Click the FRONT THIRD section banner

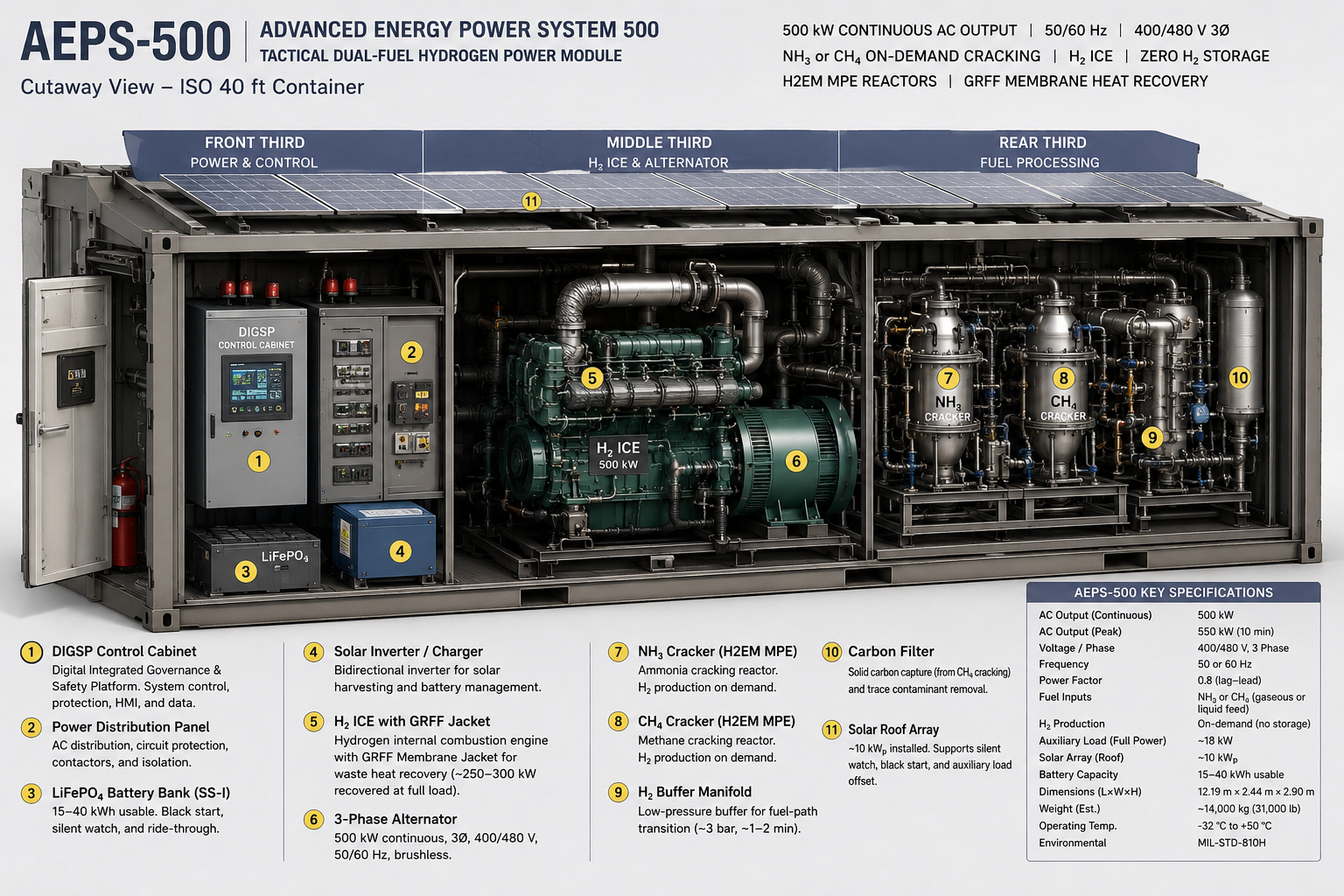pos(273,151)
